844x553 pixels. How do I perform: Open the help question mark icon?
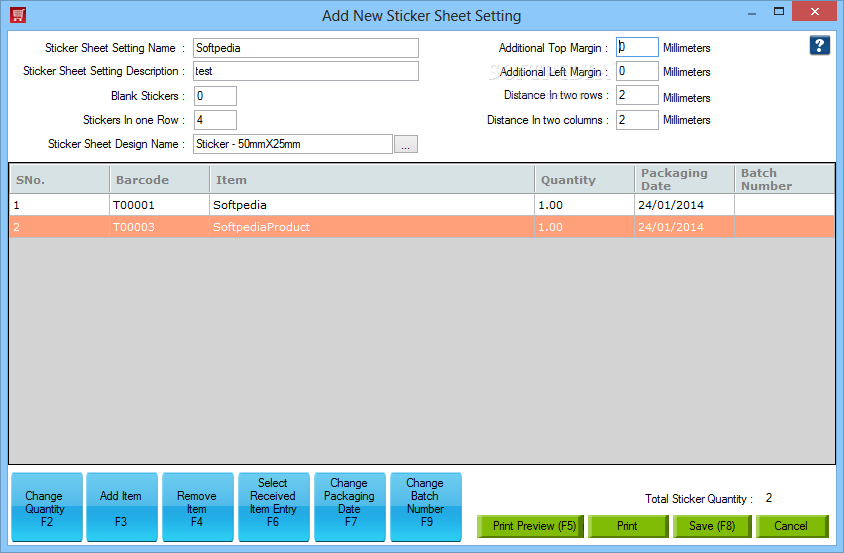click(819, 45)
